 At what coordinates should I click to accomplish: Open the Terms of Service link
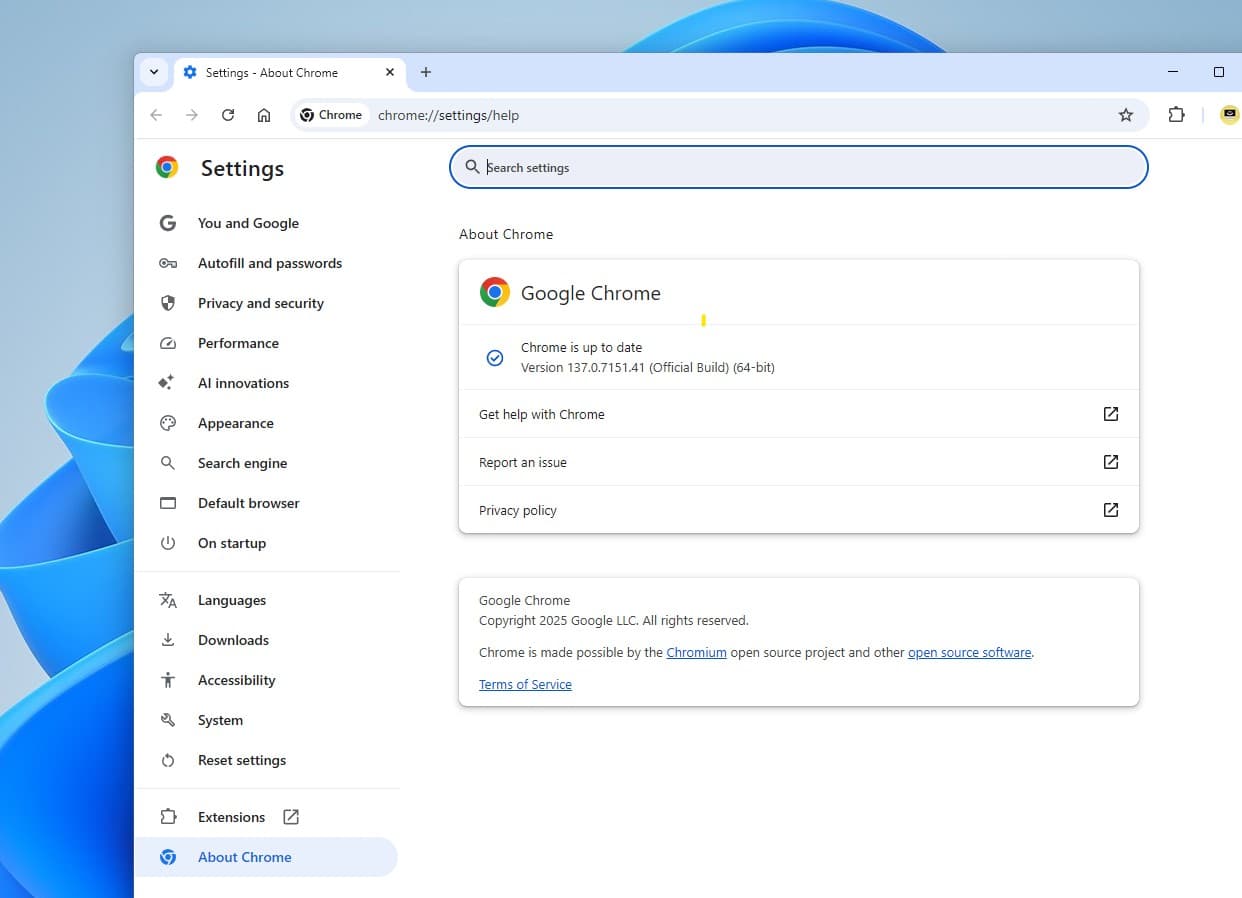pos(525,684)
